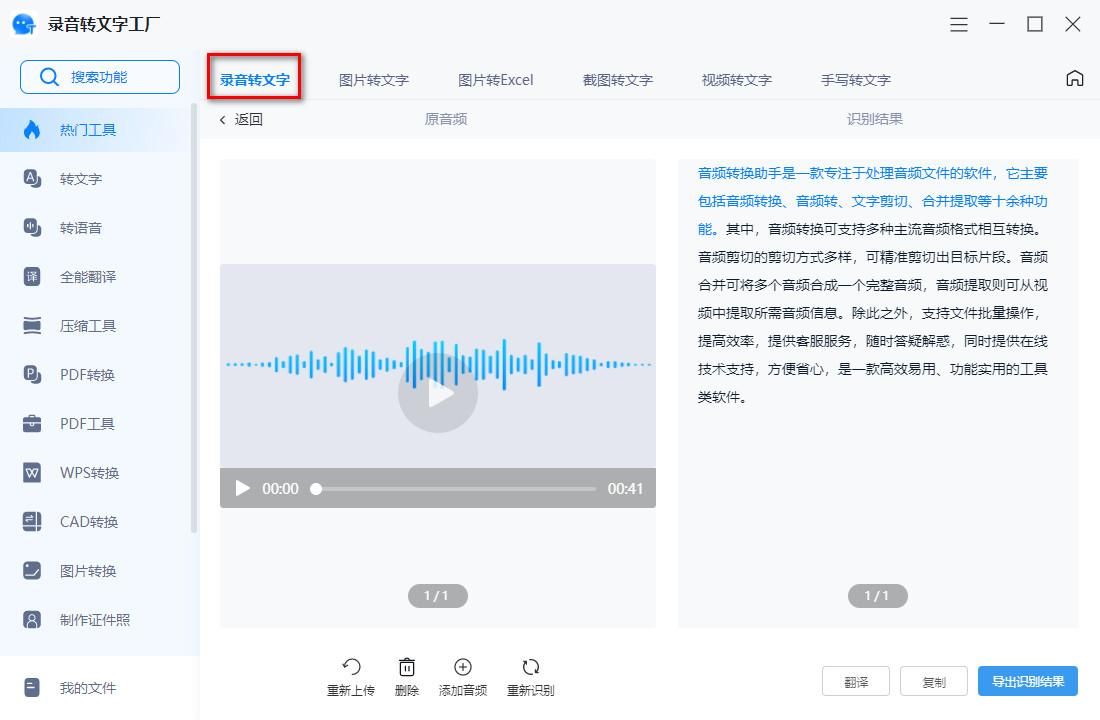Go to home via house icon
The image size is (1100, 720).
pos(1075,78)
